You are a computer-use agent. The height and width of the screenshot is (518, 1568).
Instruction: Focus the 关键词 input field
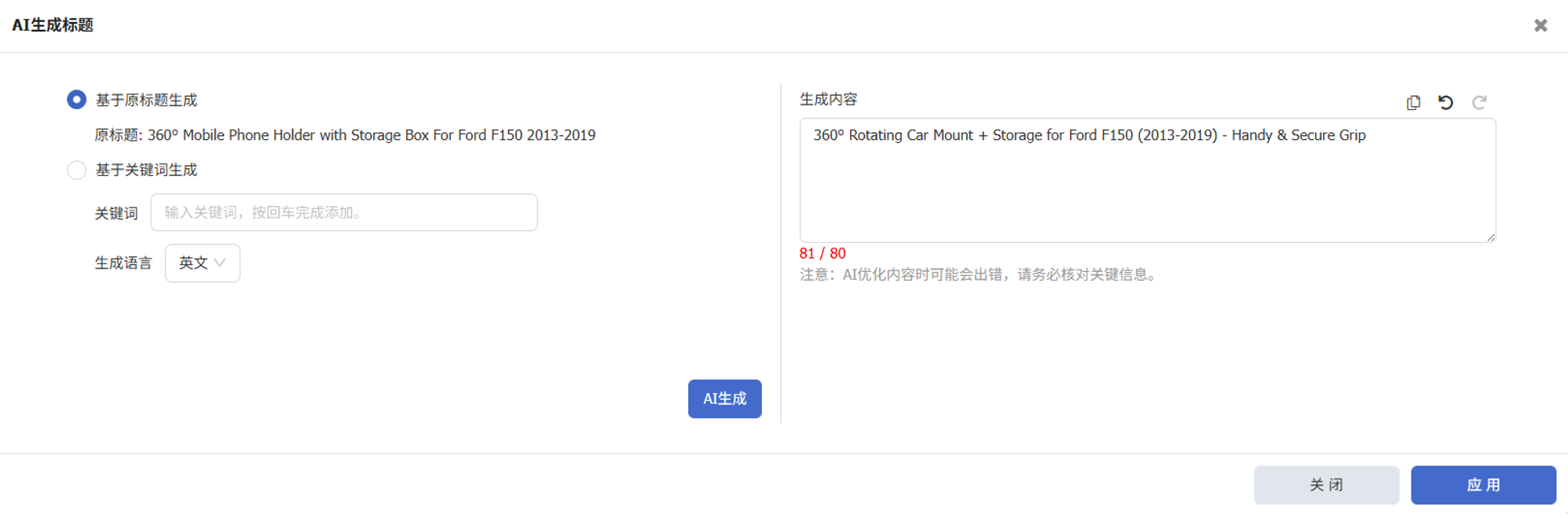click(344, 212)
